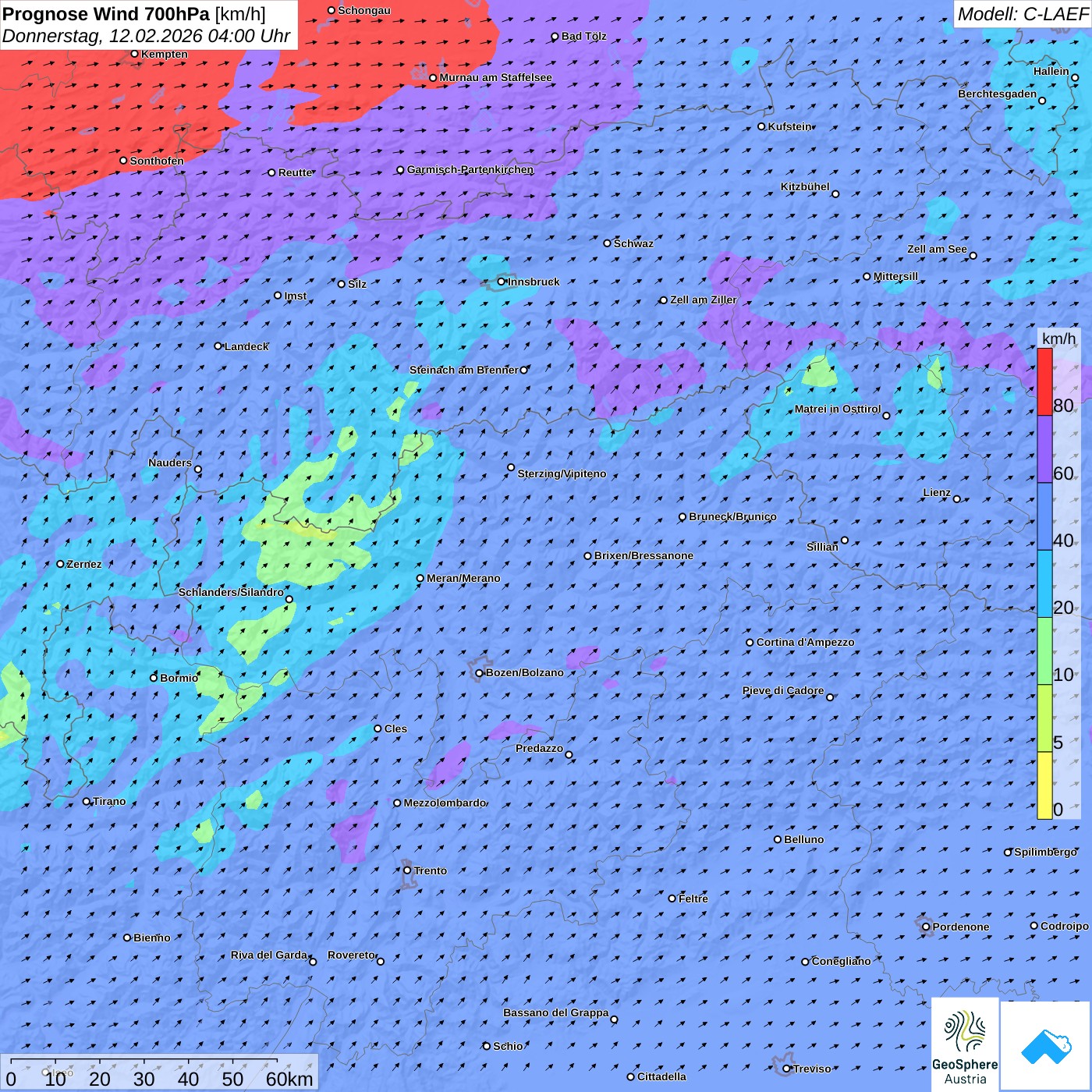
Task: Click the Schio label
Action: pos(508,1046)
